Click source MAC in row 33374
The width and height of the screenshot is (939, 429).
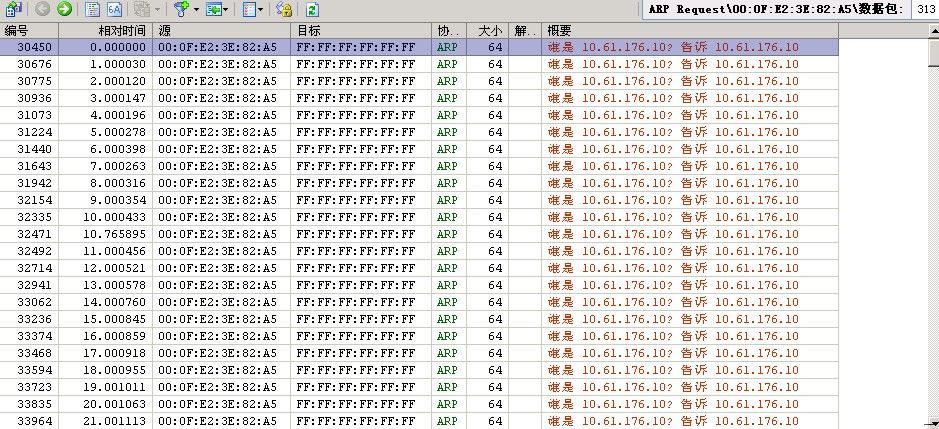coord(217,336)
